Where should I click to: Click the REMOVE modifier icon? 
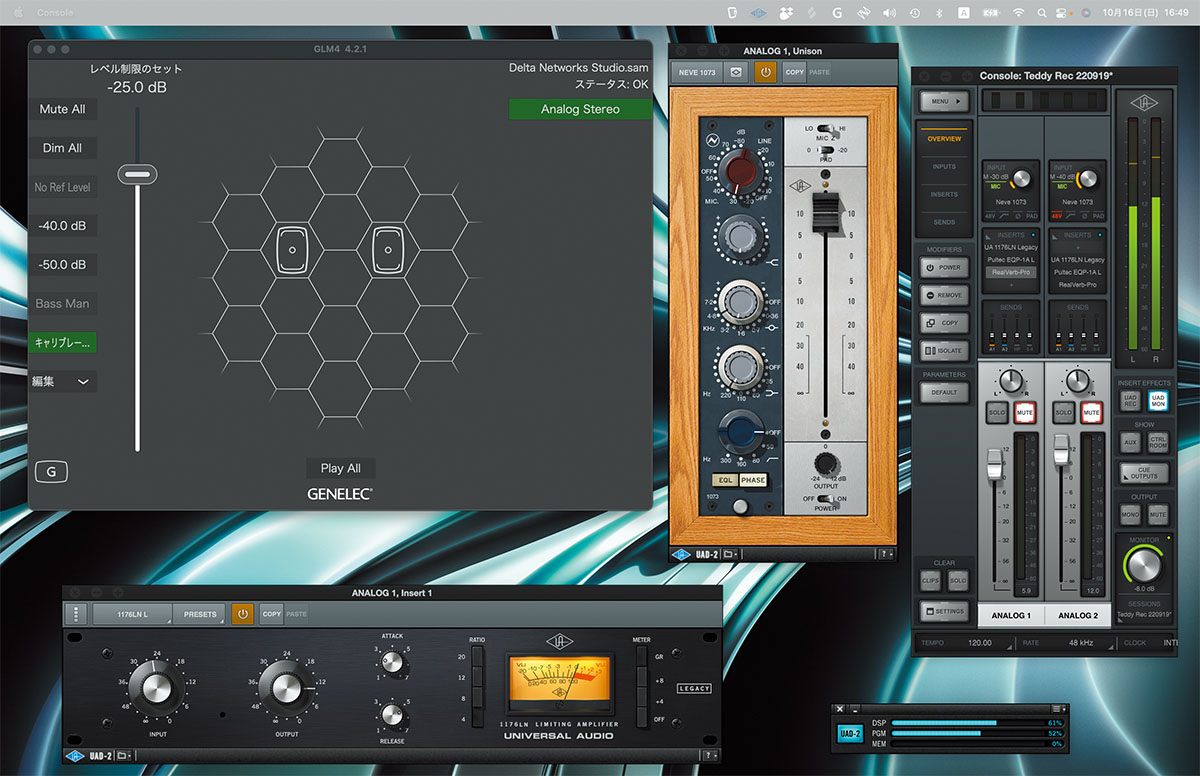click(945, 295)
